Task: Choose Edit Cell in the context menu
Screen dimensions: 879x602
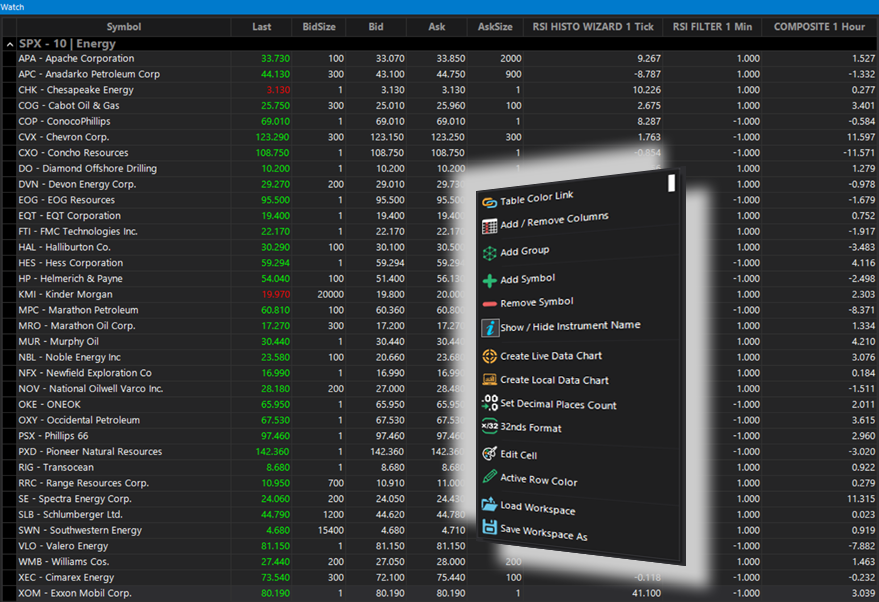Action: (518, 455)
